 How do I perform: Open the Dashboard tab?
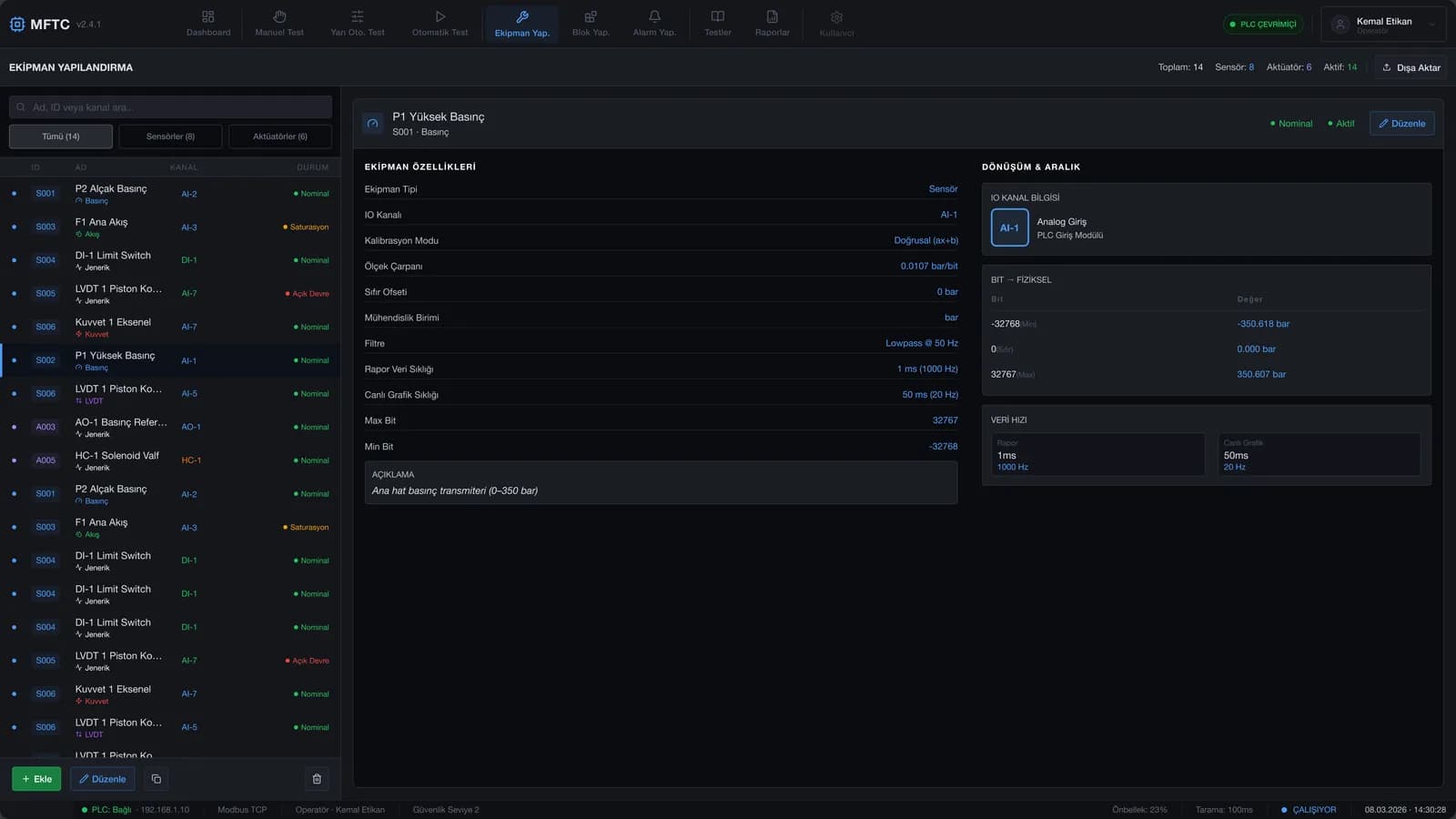(208, 24)
